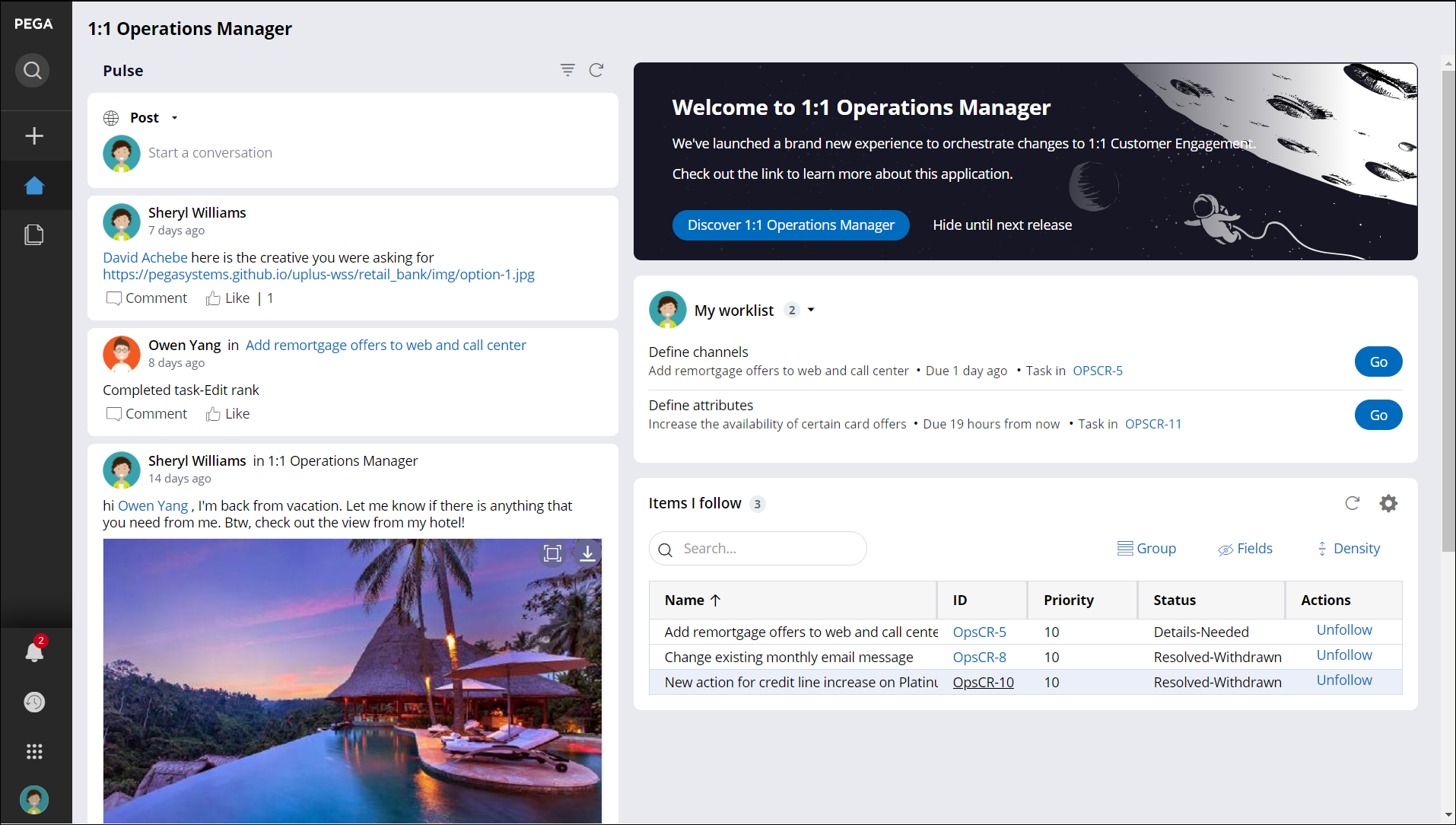The width and height of the screenshot is (1456, 825).
Task: Open the David Achebe mention link
Action: (x=145, y=257)
